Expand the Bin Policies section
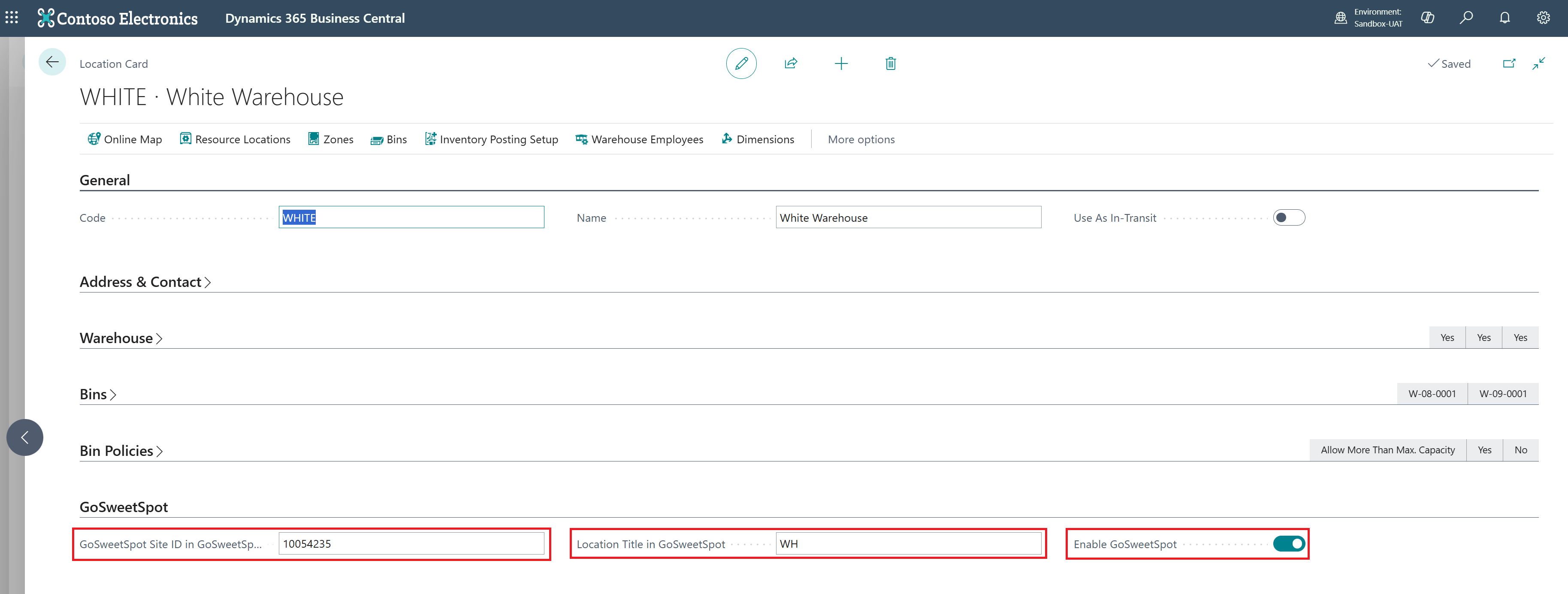1568x594 pixels. 121,450
